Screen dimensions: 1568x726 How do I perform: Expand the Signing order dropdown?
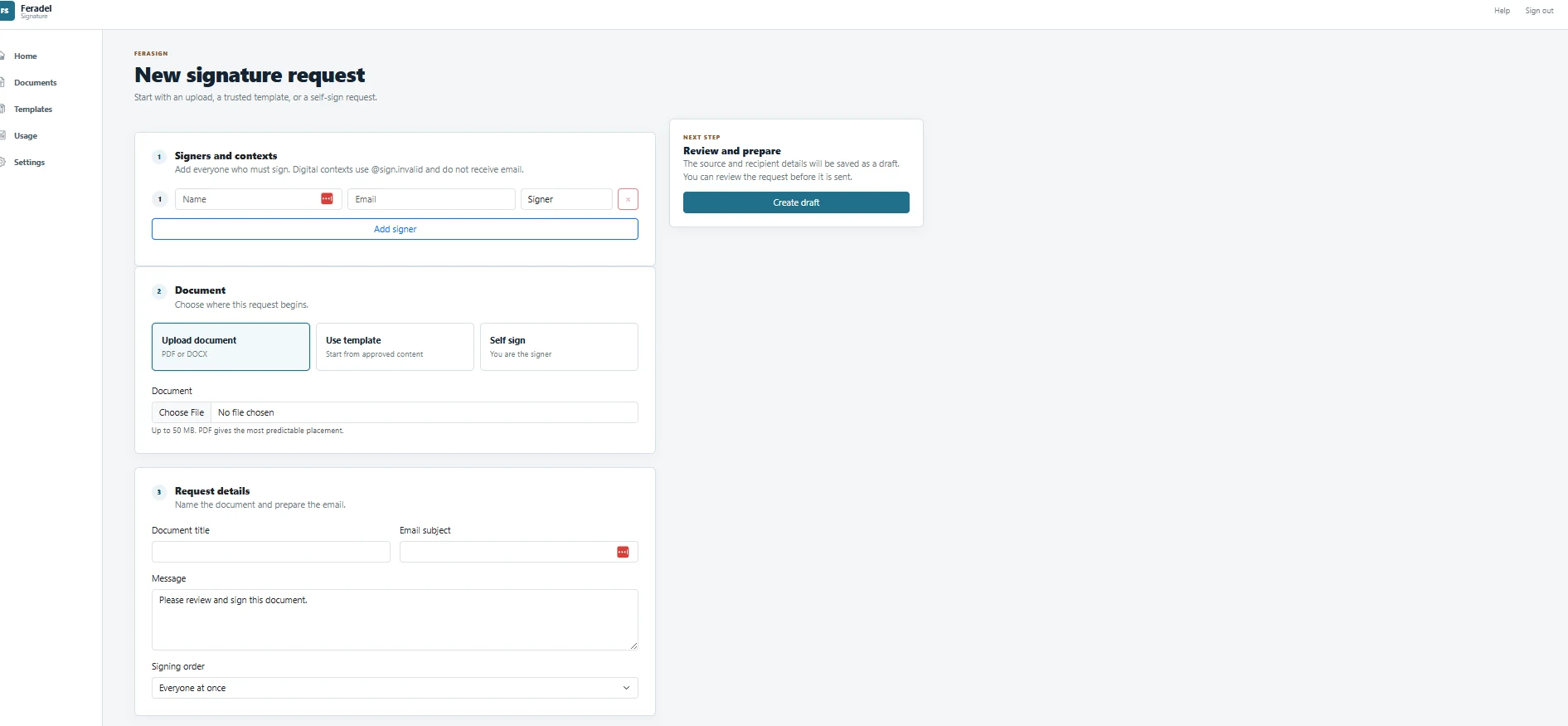tap(395, 688)
